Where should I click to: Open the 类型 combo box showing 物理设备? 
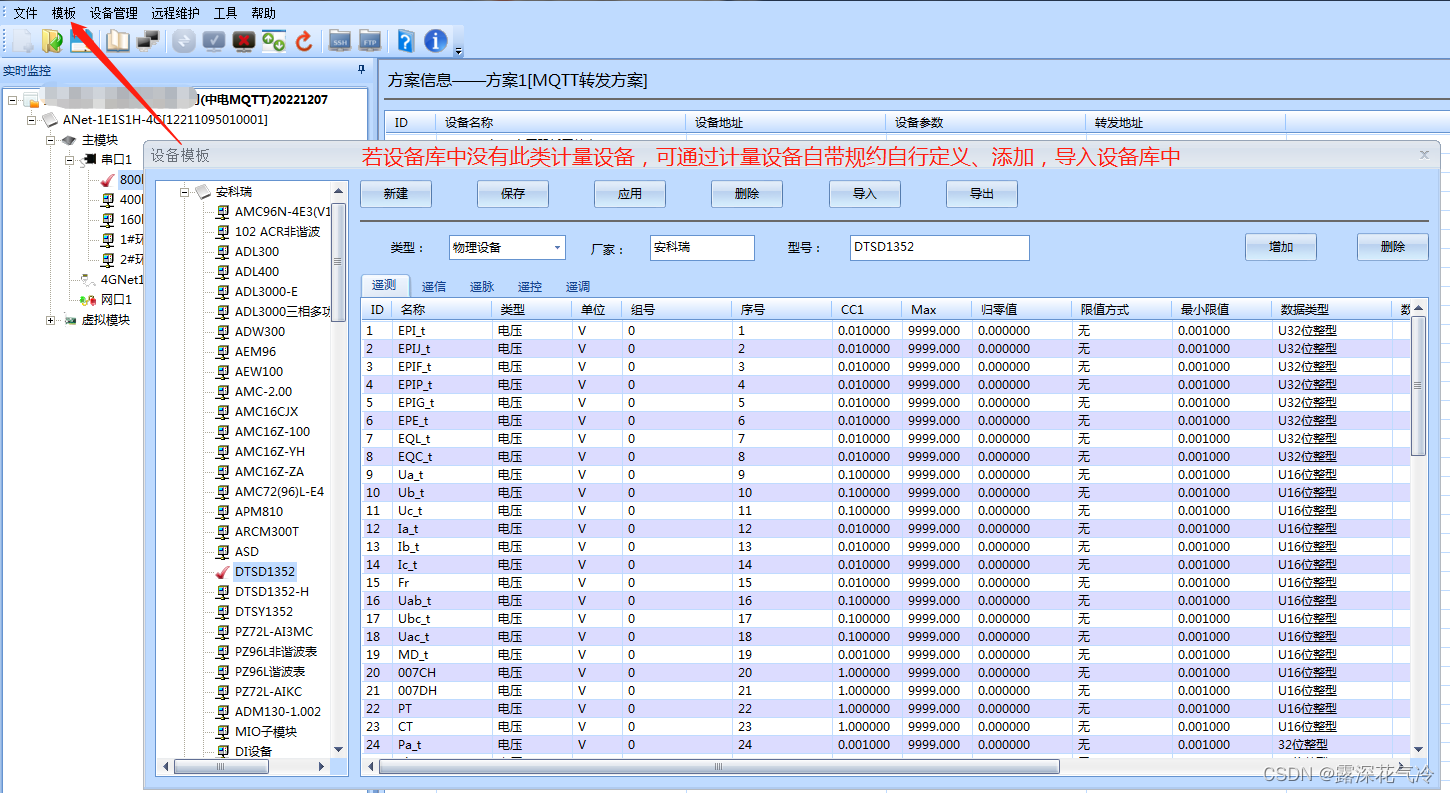(x=507, y=247)
